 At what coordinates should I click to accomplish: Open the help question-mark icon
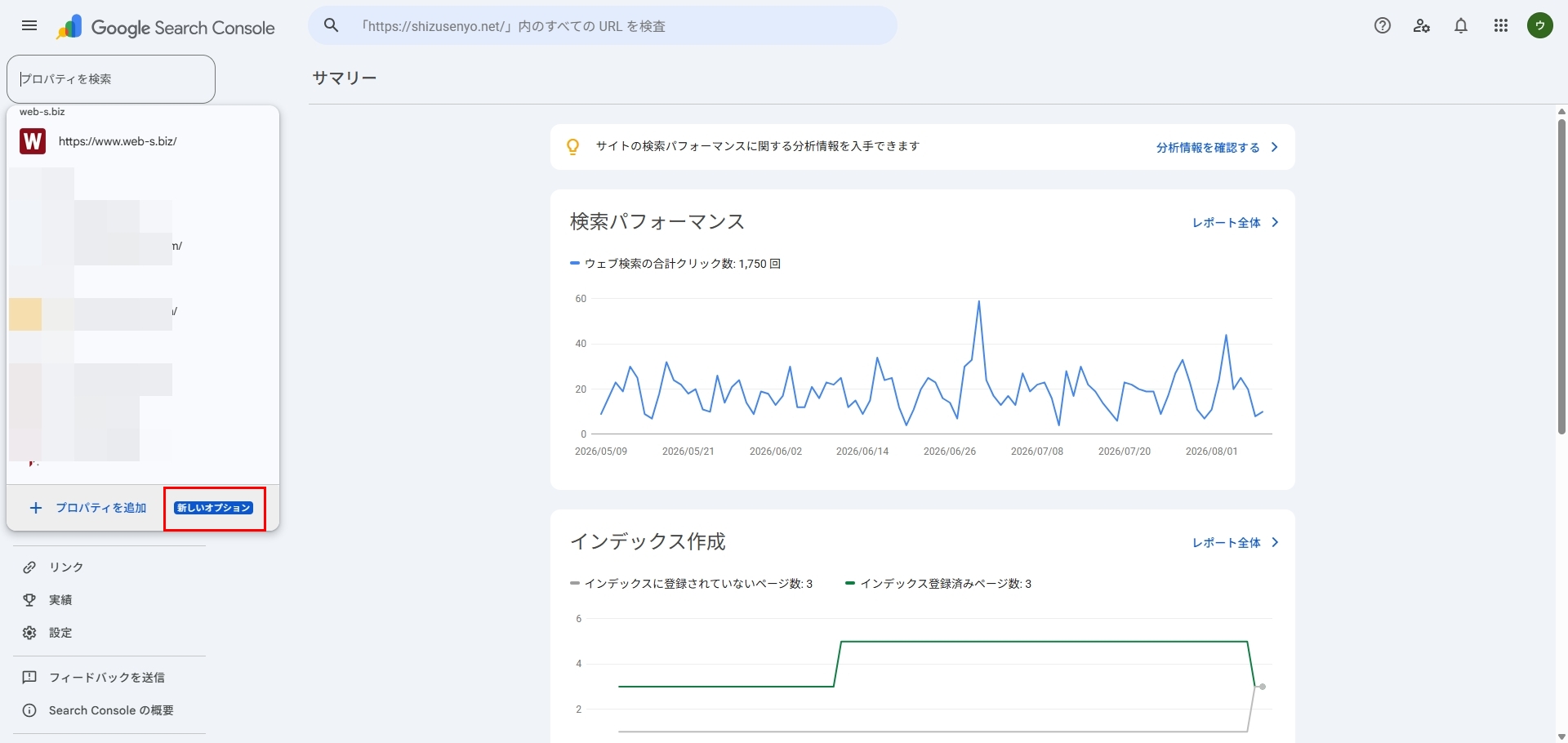[x=1382, y=26]
